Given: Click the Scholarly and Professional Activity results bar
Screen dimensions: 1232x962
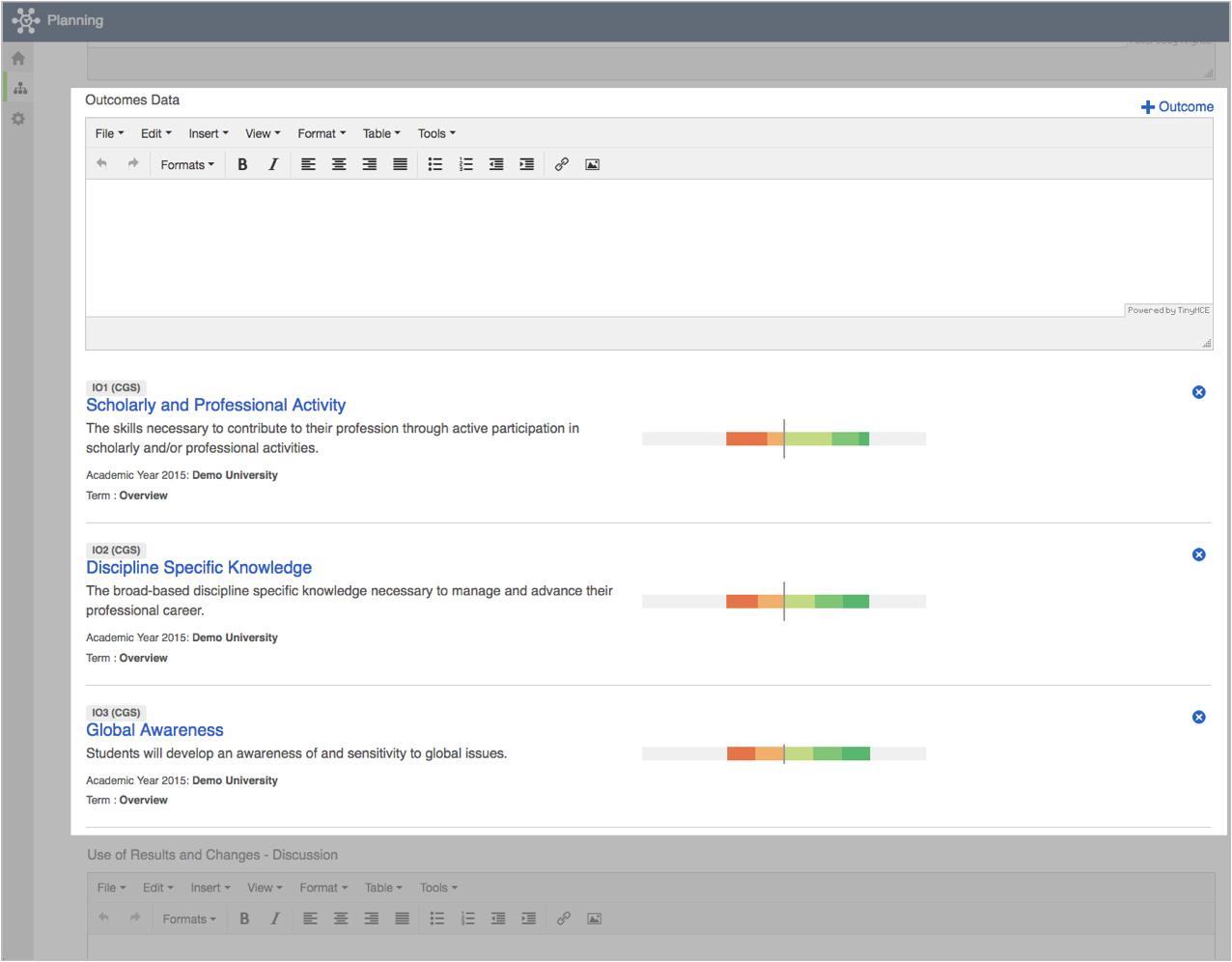Looking at the screenshot, I should click(x=784, y=439).
